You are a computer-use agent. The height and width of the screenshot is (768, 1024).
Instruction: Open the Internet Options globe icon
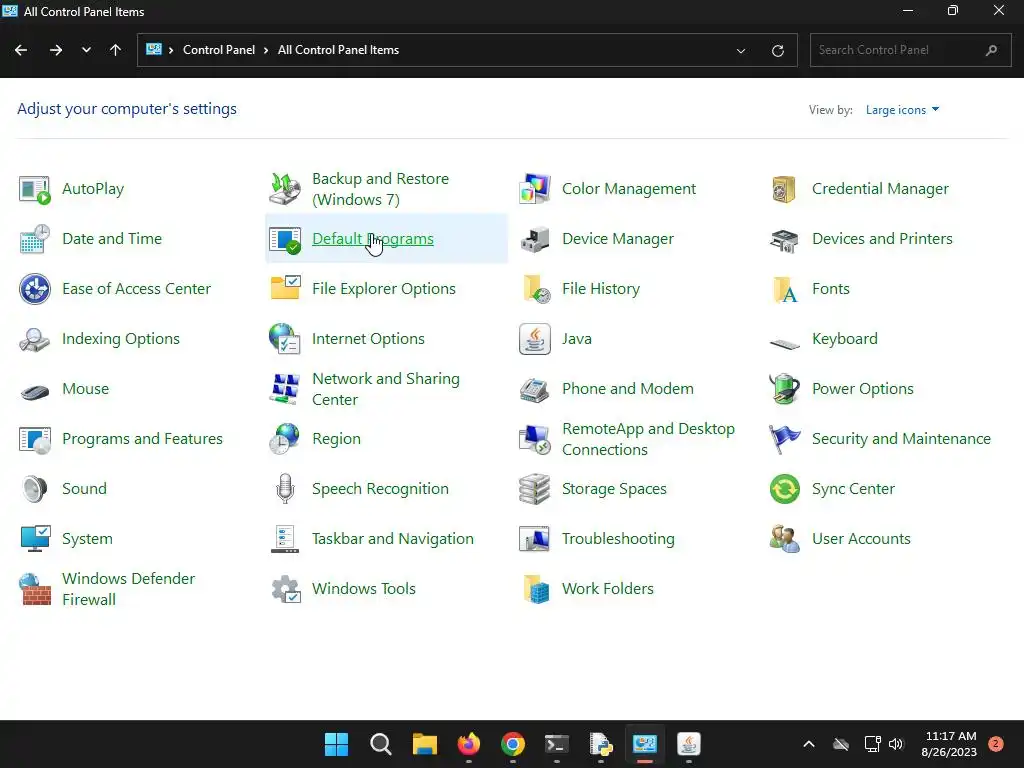285,339
